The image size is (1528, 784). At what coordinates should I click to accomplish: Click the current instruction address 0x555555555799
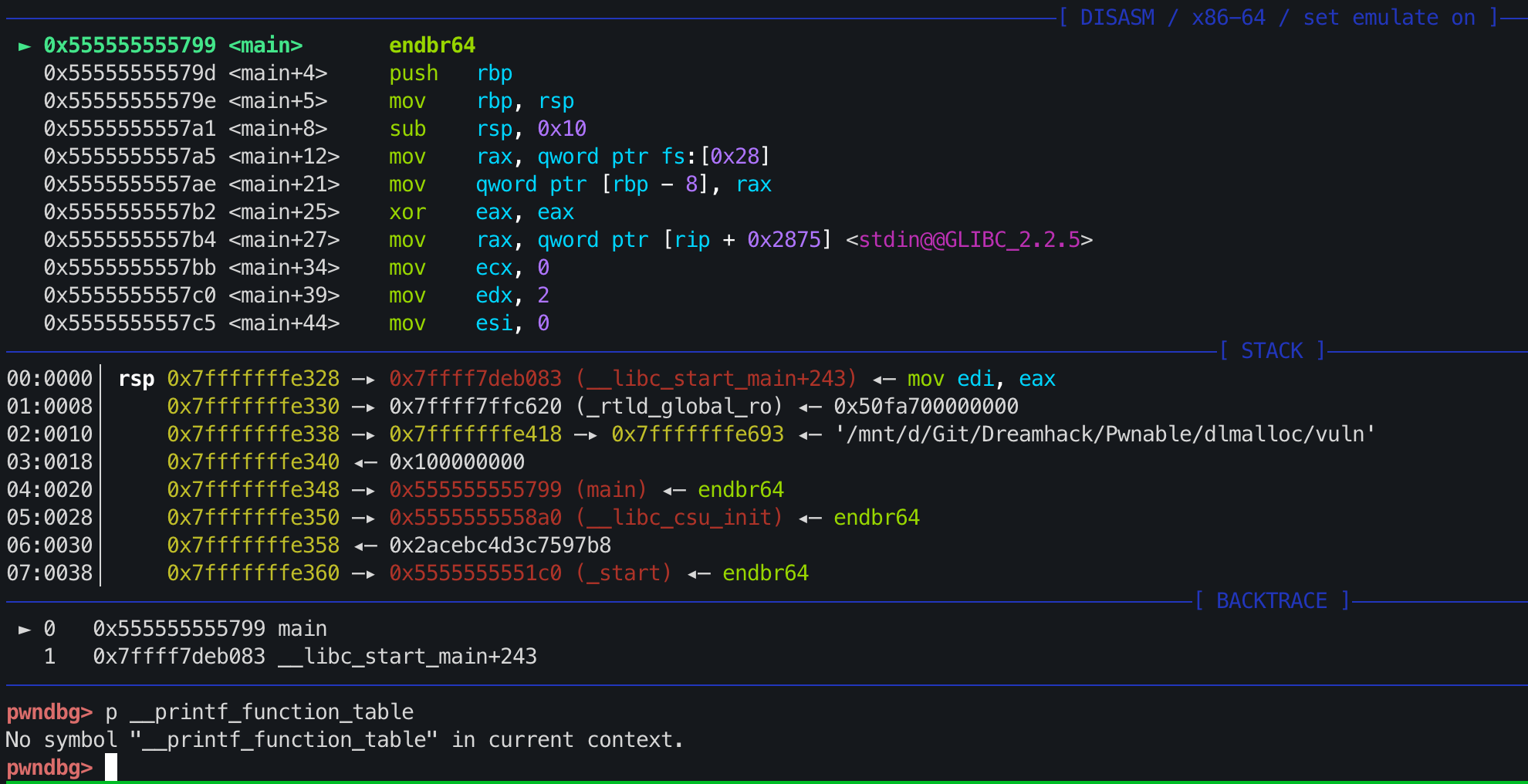point(130,46)
